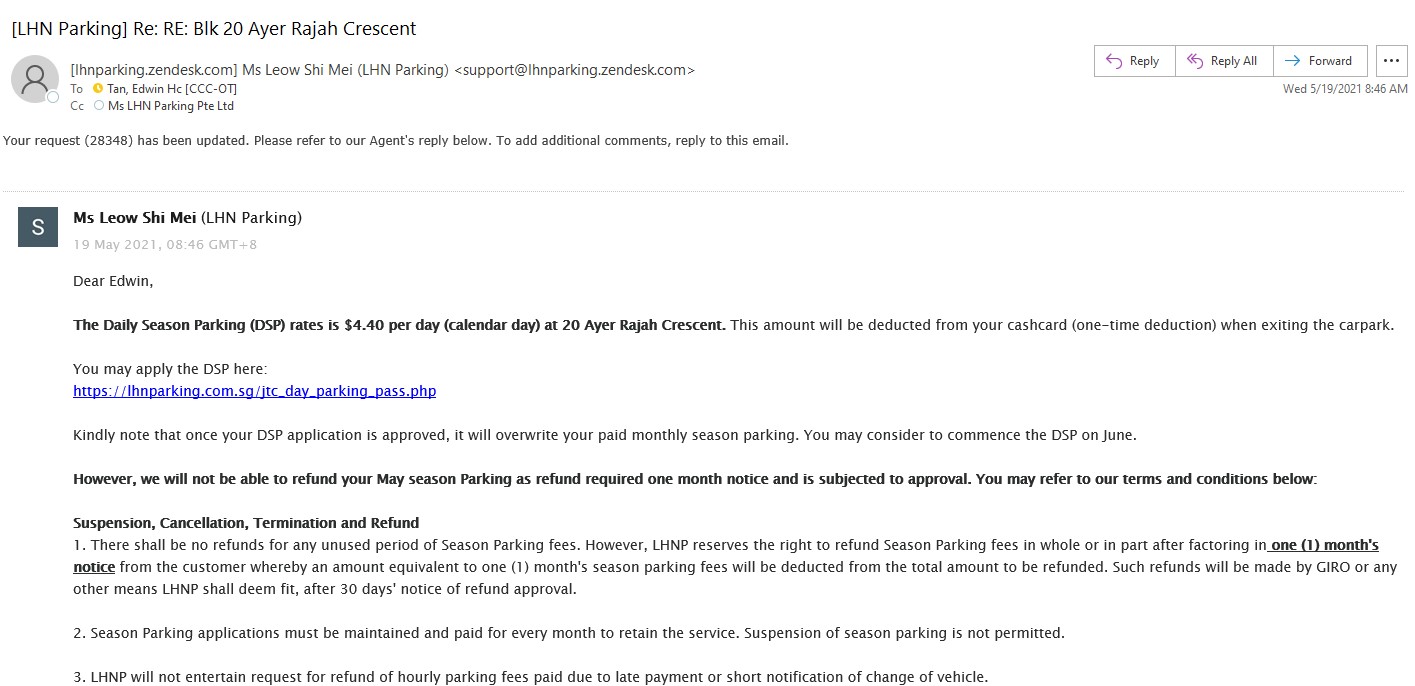
Task: Click the Reply All button
Action: (1223, 61)
